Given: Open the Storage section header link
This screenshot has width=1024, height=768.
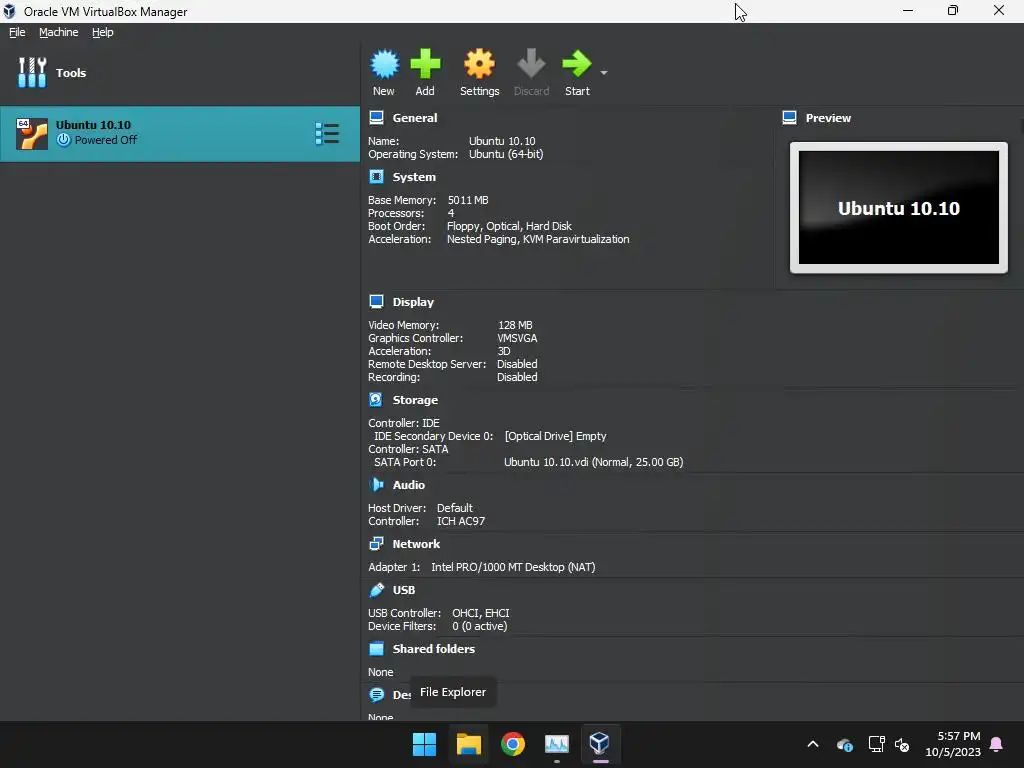Looking at the screenshot, I should 415,400.
